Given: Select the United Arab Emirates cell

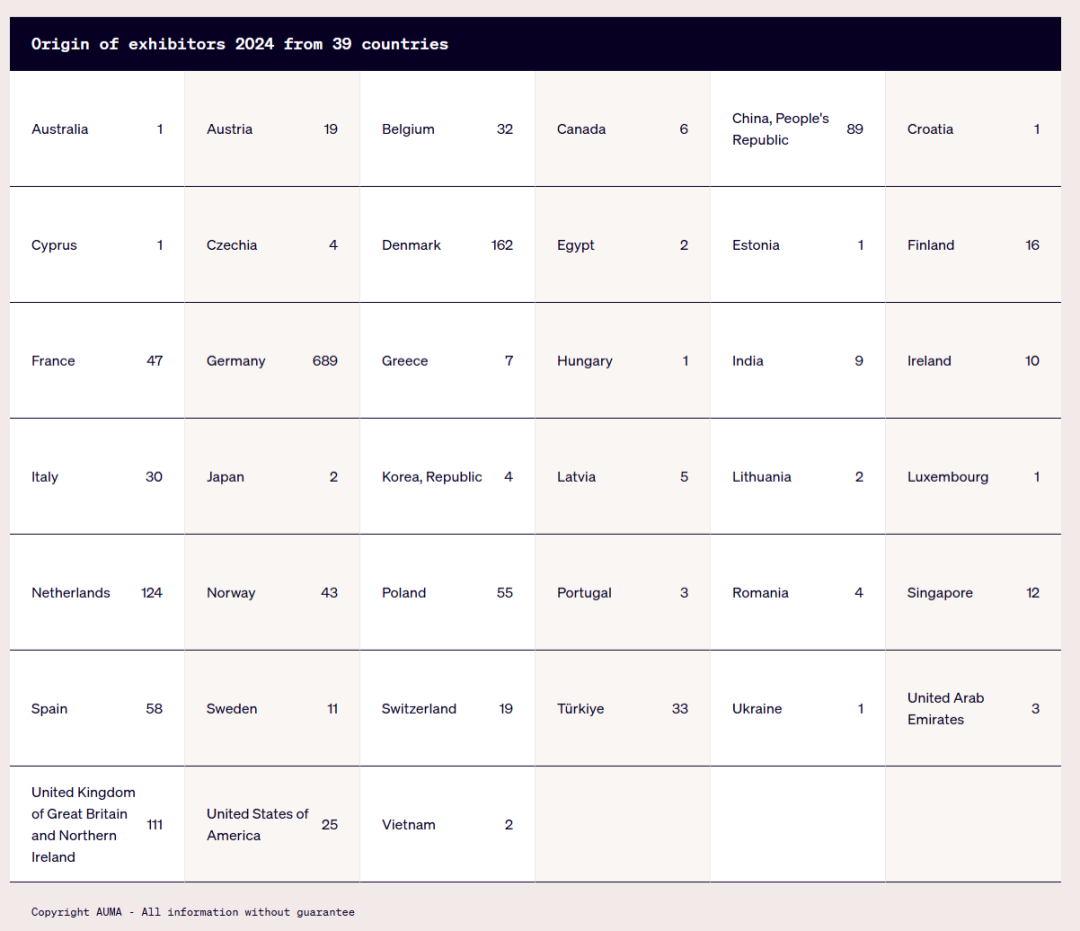Looking at the screenshot, I should 972,709.
